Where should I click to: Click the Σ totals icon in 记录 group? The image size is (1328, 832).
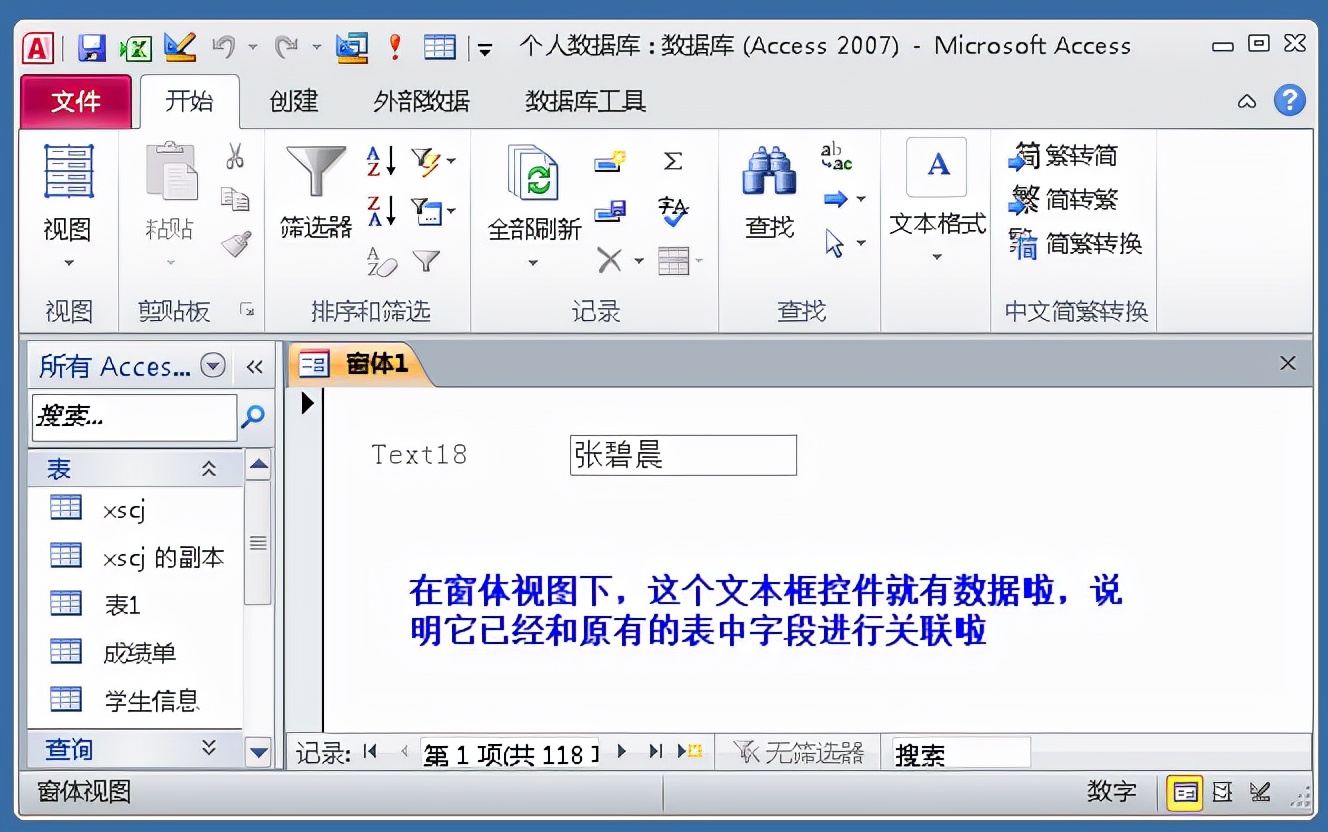click(673, 159)
